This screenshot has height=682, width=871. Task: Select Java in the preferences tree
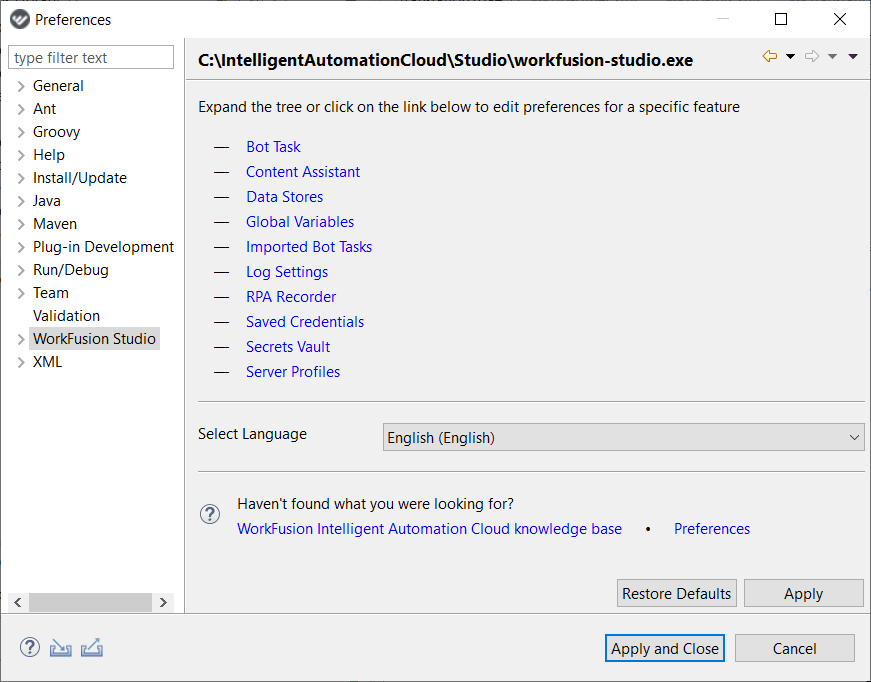point(47,201)
